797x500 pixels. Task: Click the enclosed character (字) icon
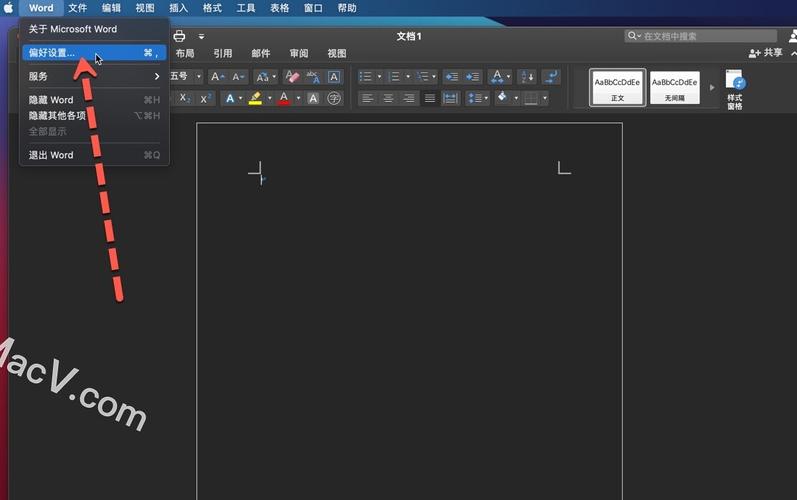click(x=334, y=99)
